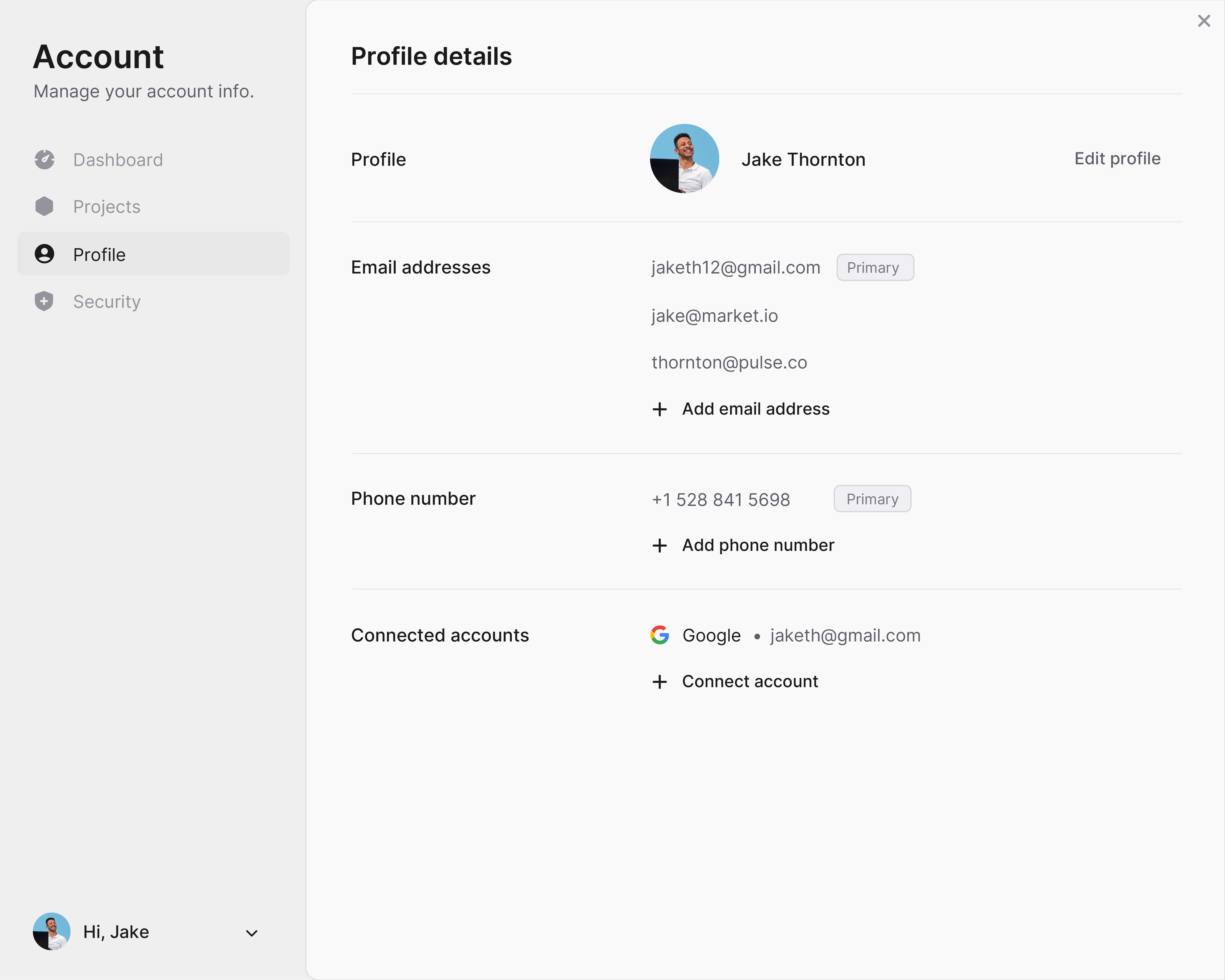Click Jake Thornton's large profile photo
1225x980 pixels.
(x=684, y=159)
